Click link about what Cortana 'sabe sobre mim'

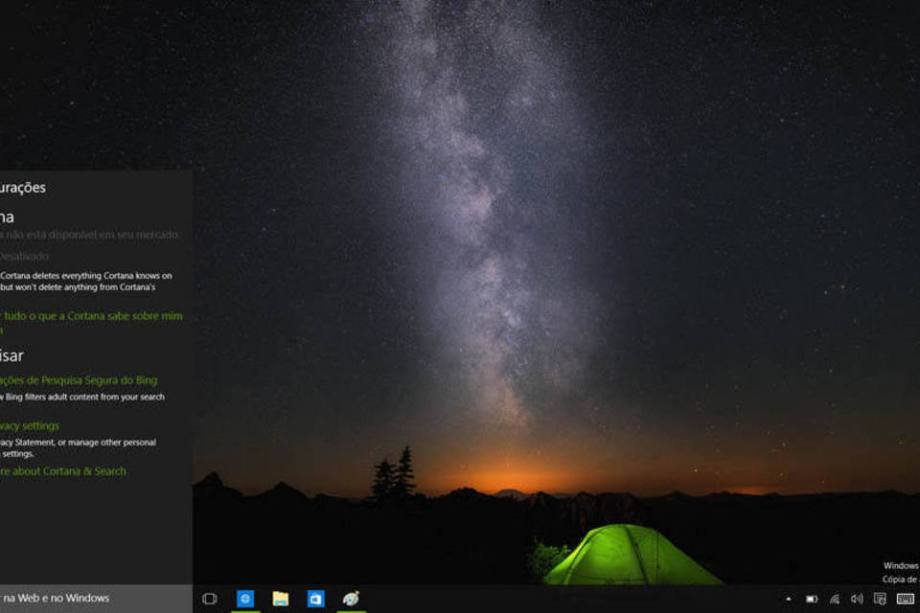tap(92, 316)
